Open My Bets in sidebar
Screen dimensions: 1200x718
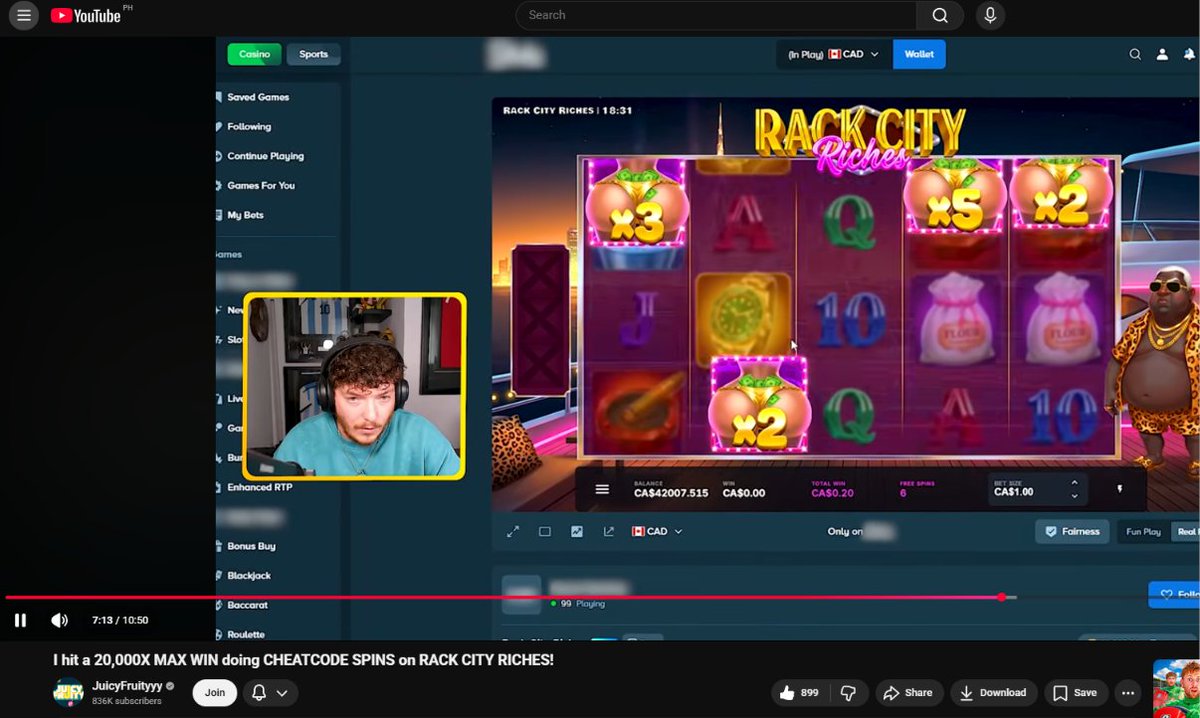pyautogui.click(x=245, y=215)
